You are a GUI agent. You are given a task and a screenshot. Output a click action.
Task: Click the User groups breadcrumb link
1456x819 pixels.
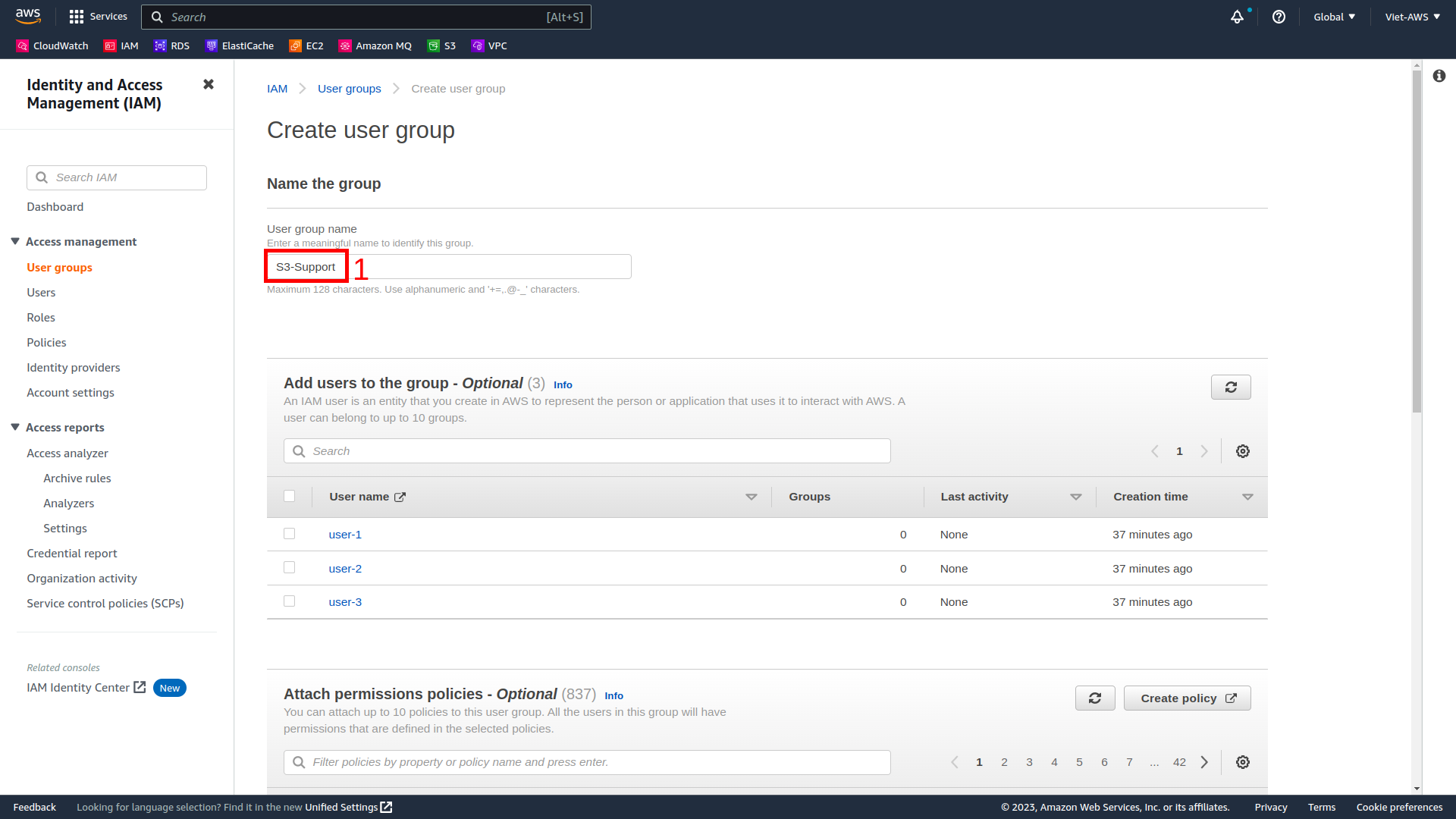[349, 89]
